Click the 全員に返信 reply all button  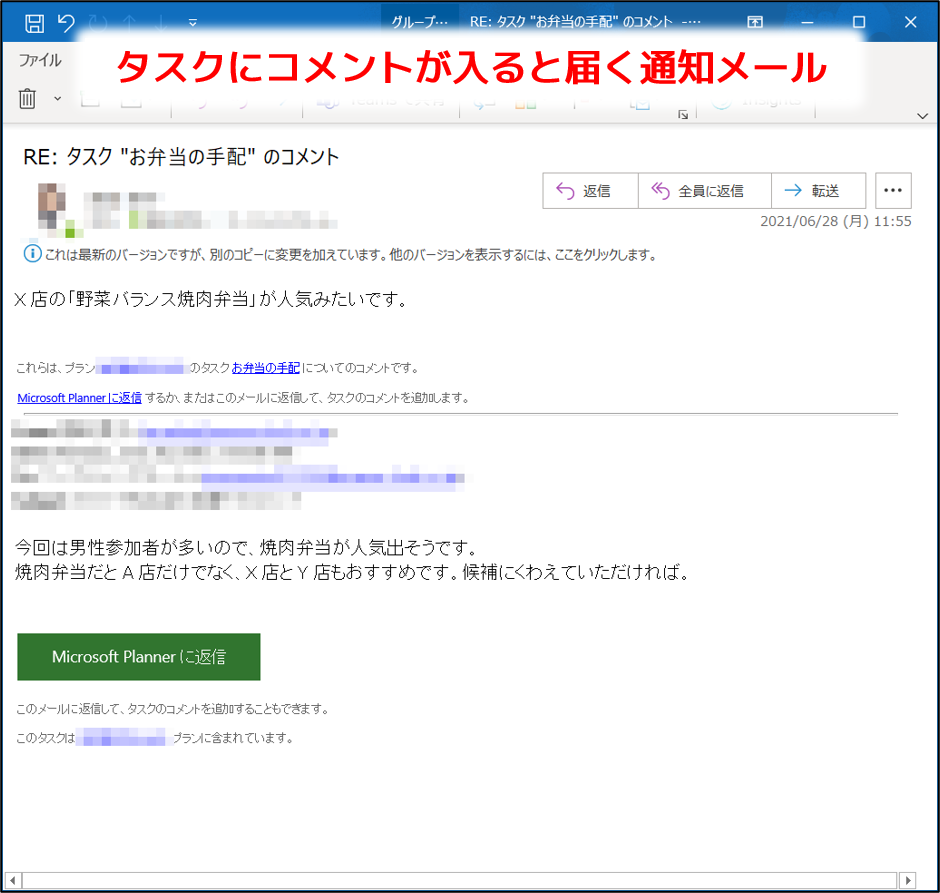click(705, 191)
